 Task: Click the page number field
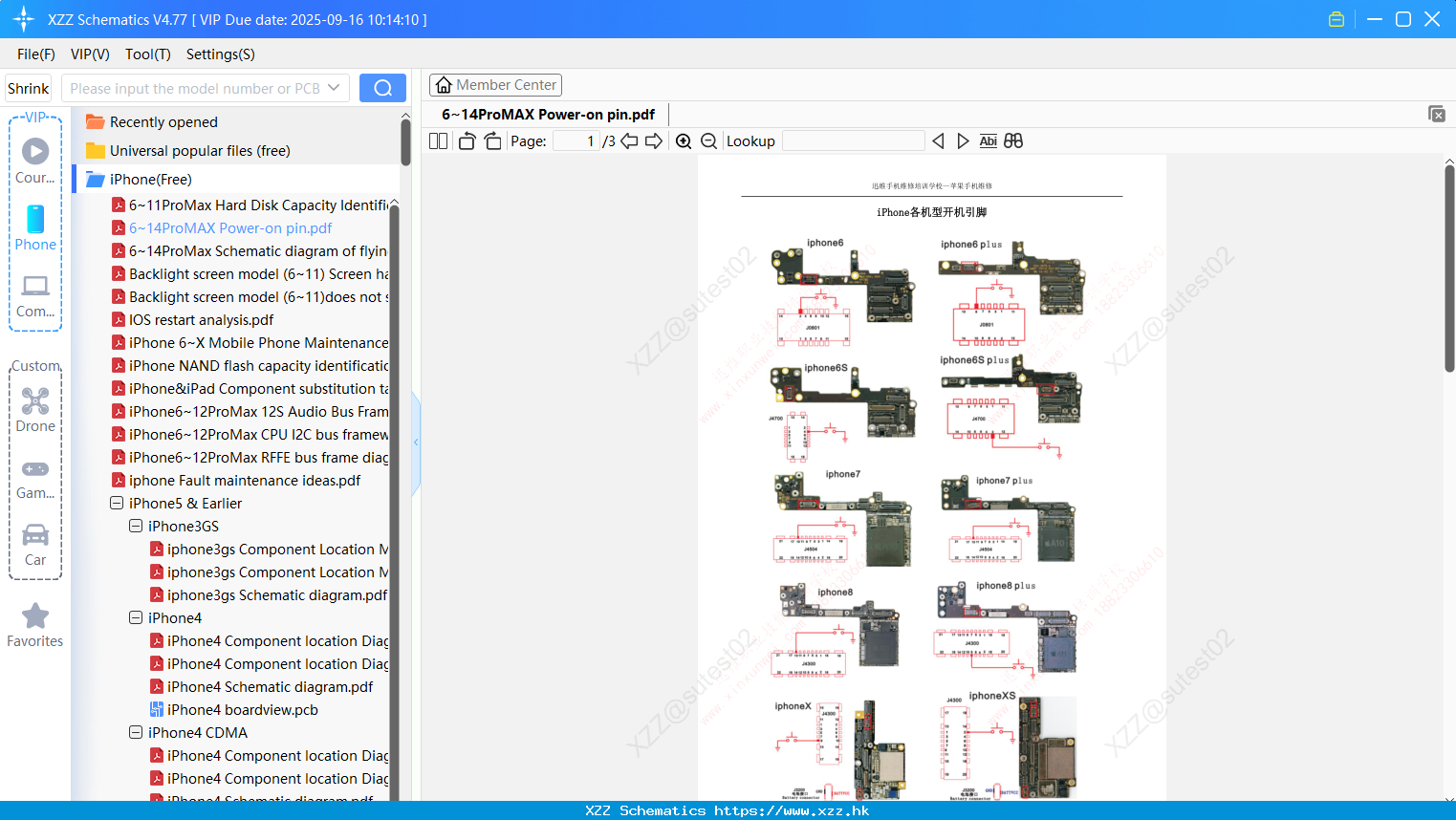576,140
